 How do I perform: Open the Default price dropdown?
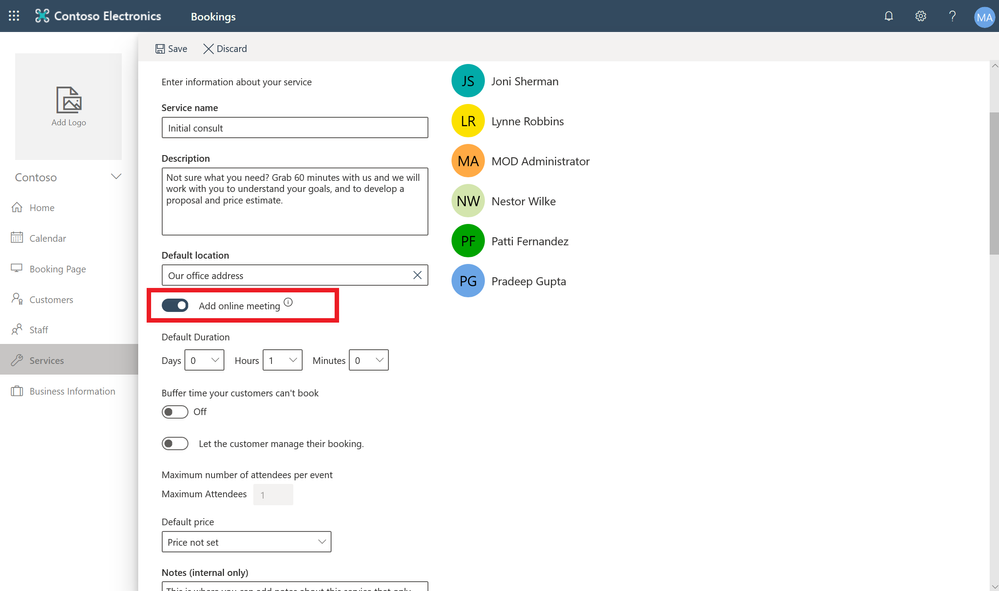pyautogui.click(x=247, y=542)
